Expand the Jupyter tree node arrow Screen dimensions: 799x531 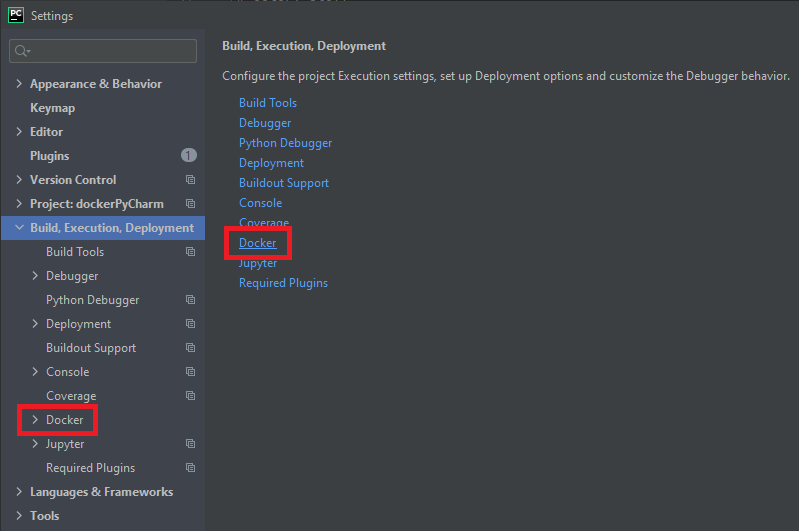[x=35, y=443]
